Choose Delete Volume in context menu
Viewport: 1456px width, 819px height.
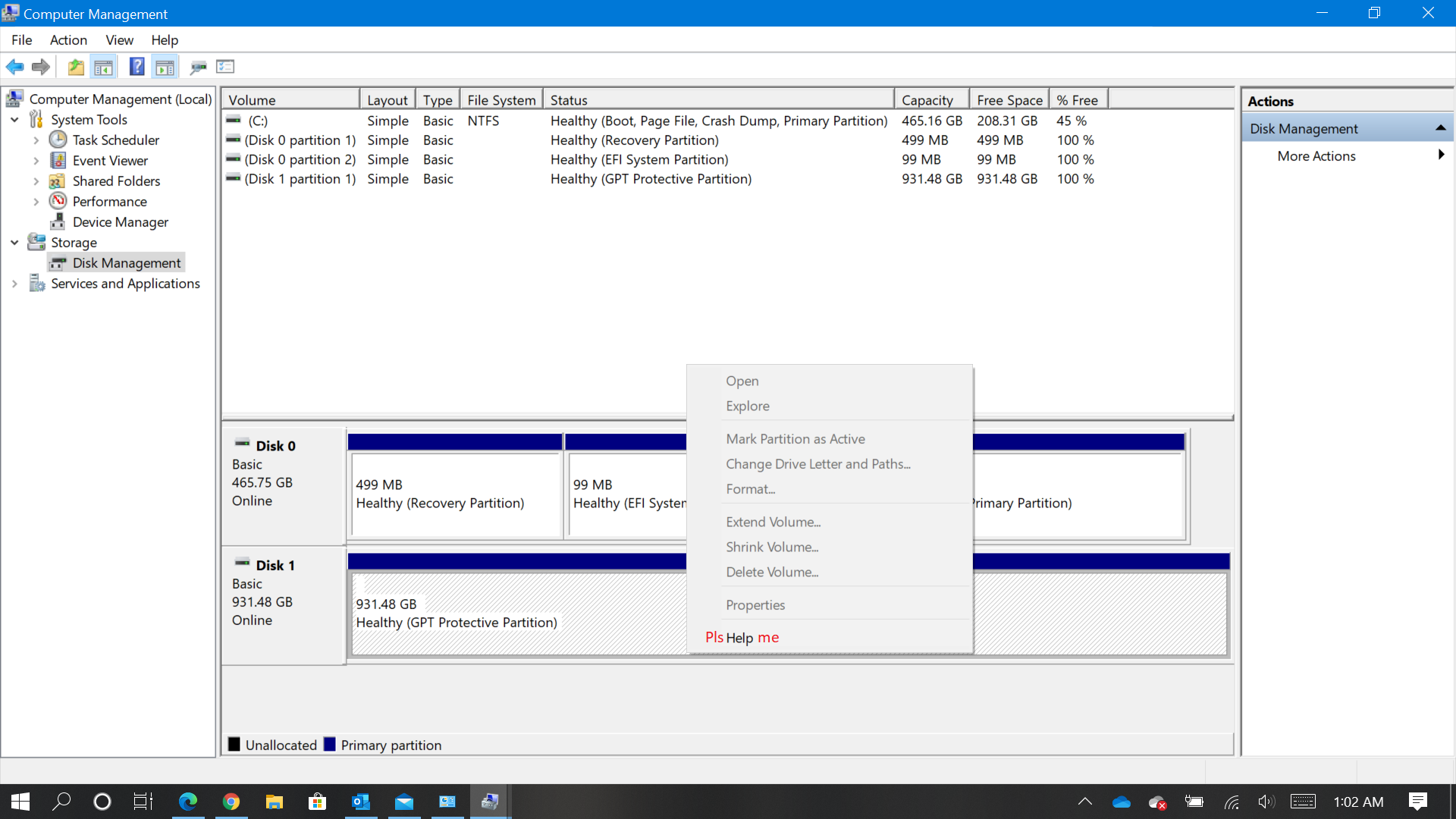(830, 572)
